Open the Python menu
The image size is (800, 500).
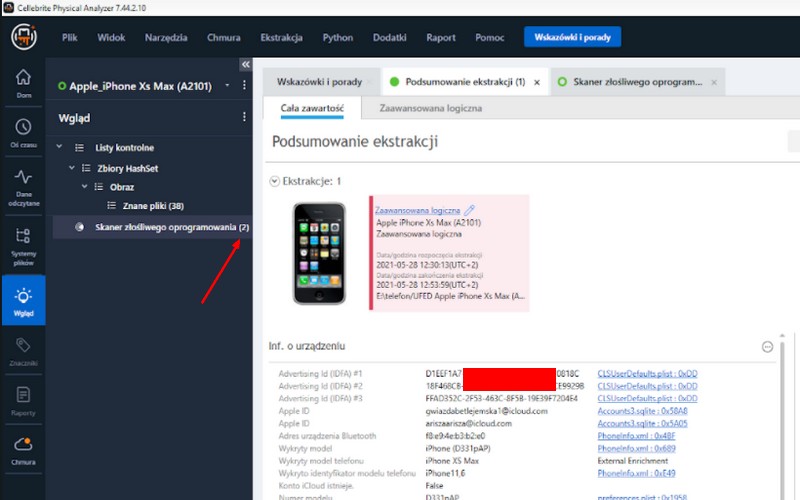pos(338,37)
